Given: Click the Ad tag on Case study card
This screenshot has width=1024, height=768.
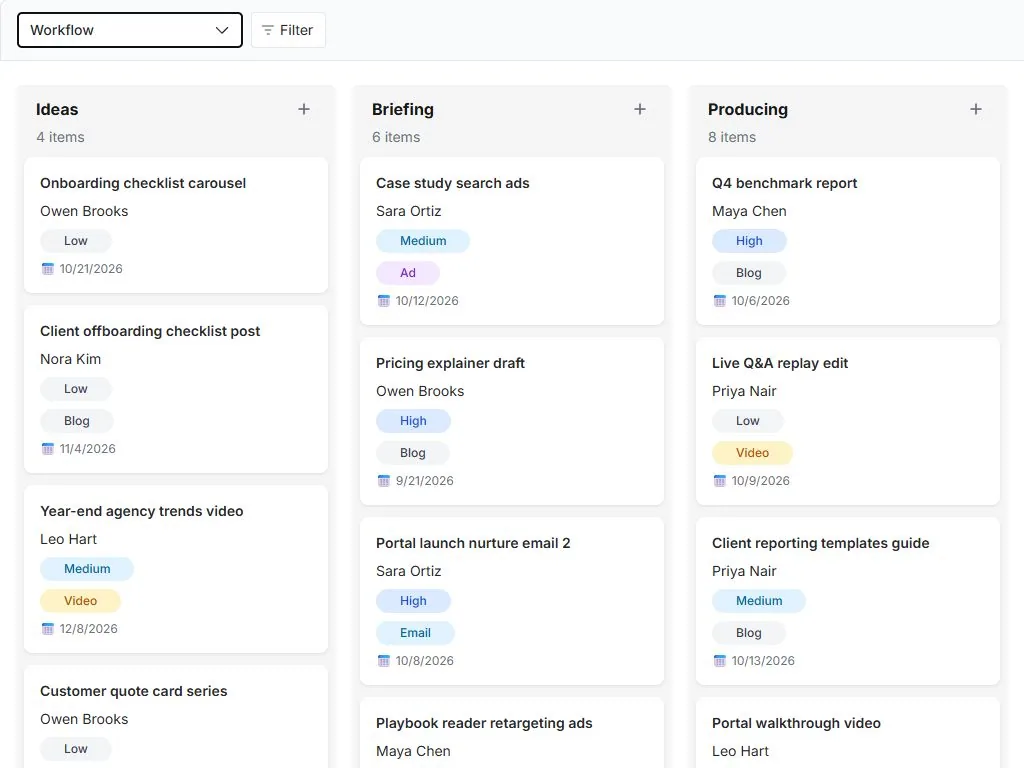Looking at the screenshot, I should point(408,273).
